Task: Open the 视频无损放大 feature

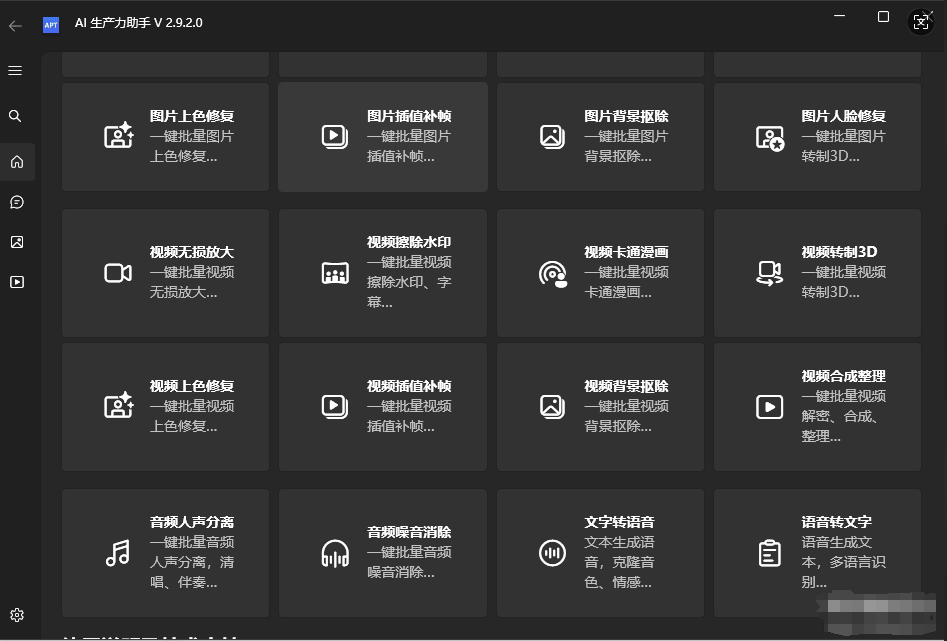Action: pos(165,272)
